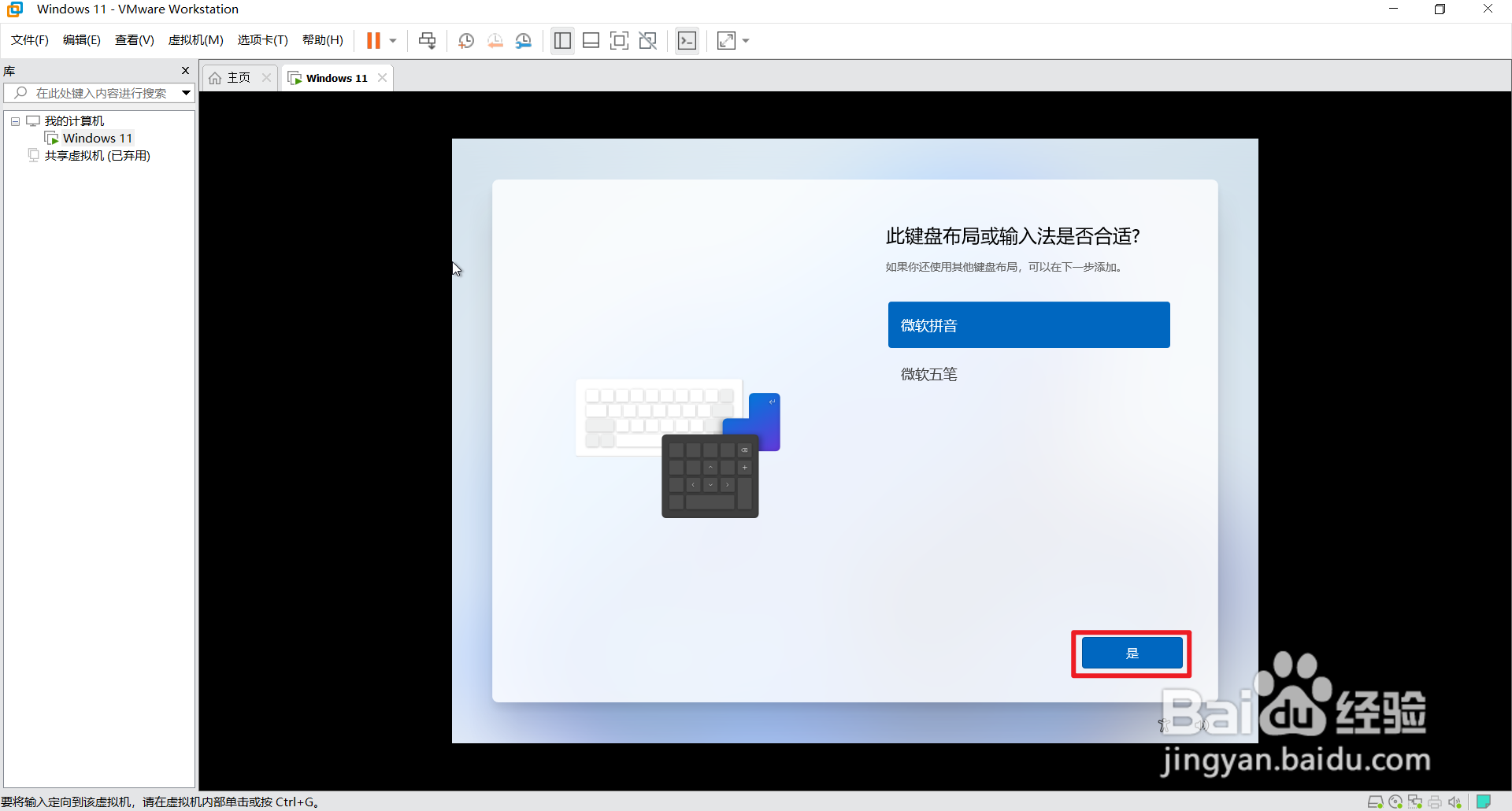Switch to Unity mode
This screenshot has height=811, width=1512.
click(648, 40)
